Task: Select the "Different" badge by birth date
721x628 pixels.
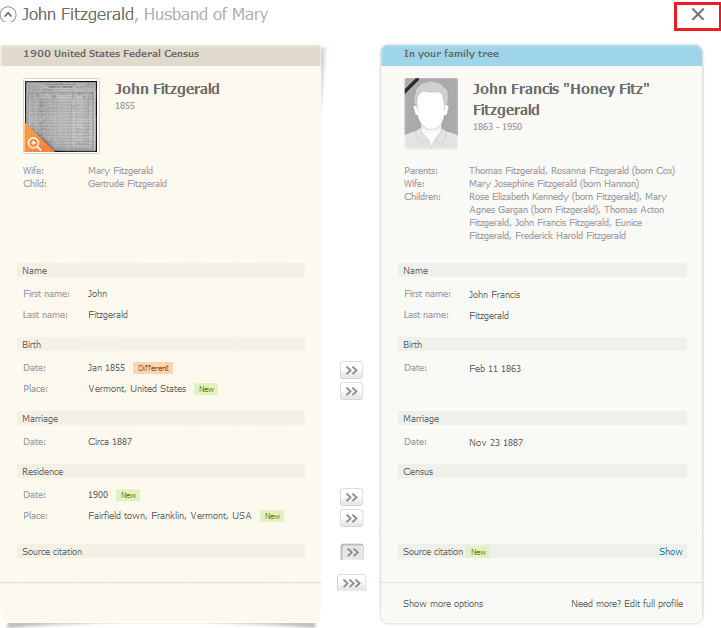Action: [x=154, y=368]
